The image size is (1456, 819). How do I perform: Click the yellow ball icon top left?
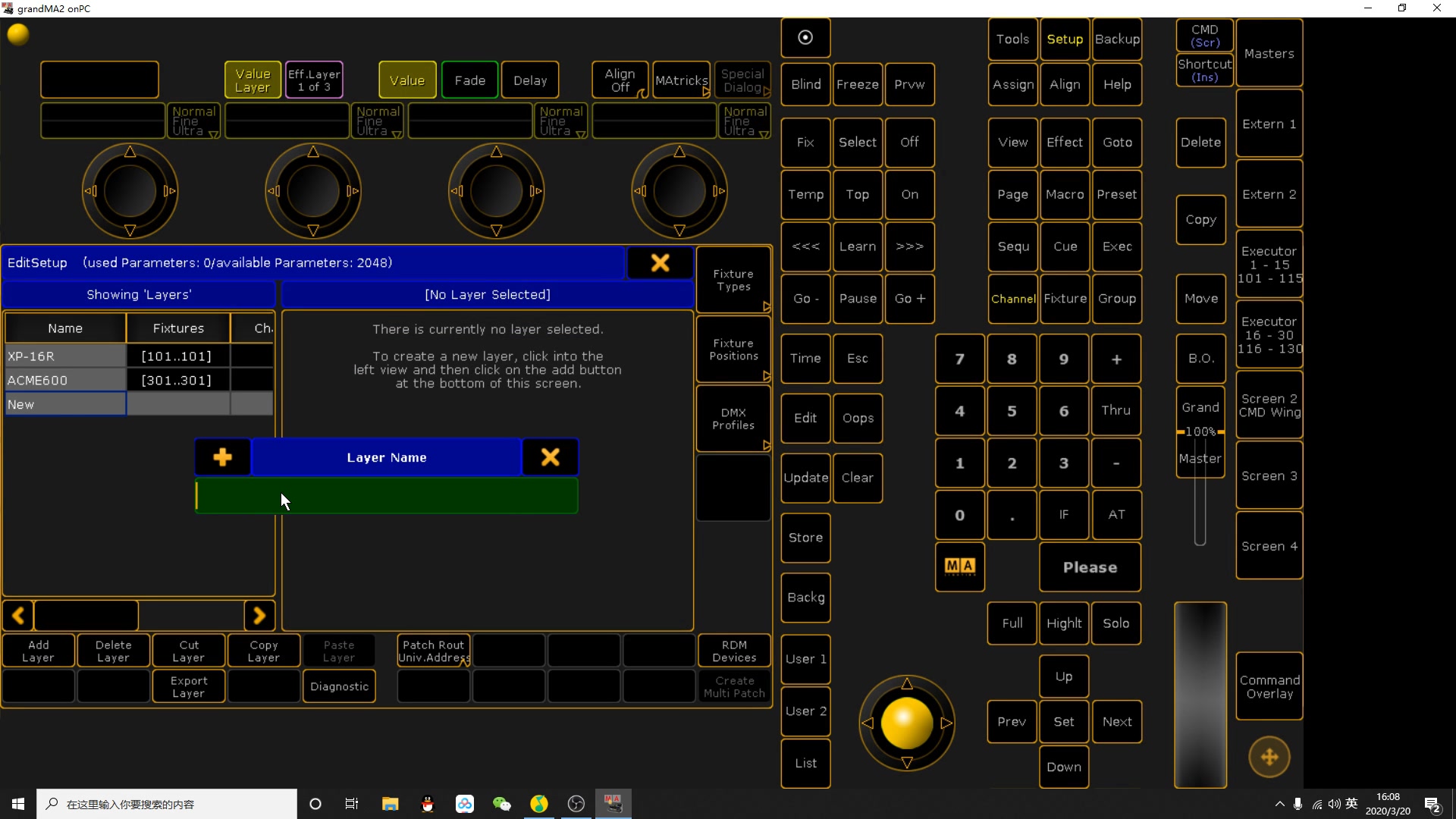[x=18, y=34]
